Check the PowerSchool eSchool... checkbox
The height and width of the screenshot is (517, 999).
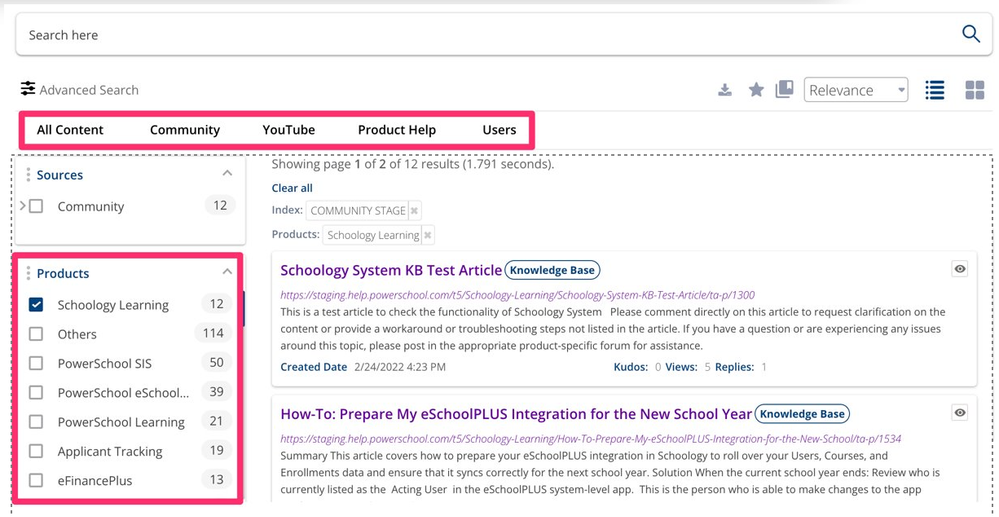[36, 393]
